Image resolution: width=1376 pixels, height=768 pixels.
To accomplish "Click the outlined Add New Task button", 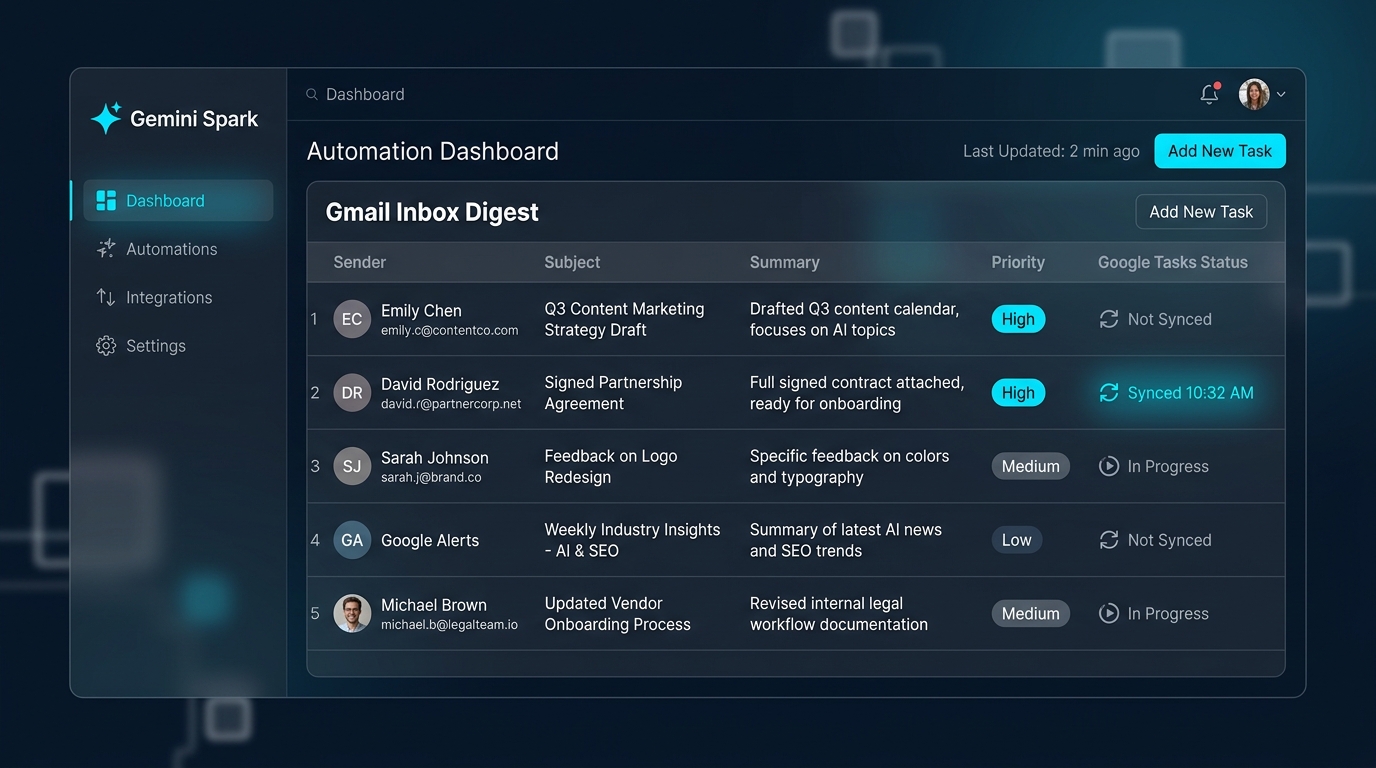I will point(1201,212).
